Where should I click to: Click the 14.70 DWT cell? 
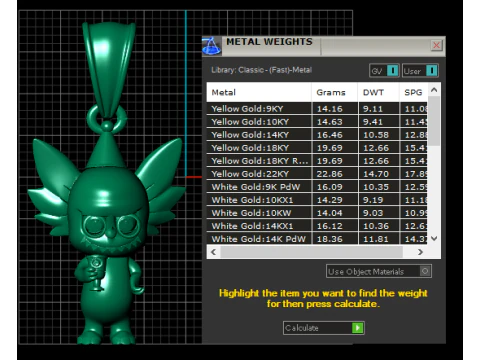[379, 174]
